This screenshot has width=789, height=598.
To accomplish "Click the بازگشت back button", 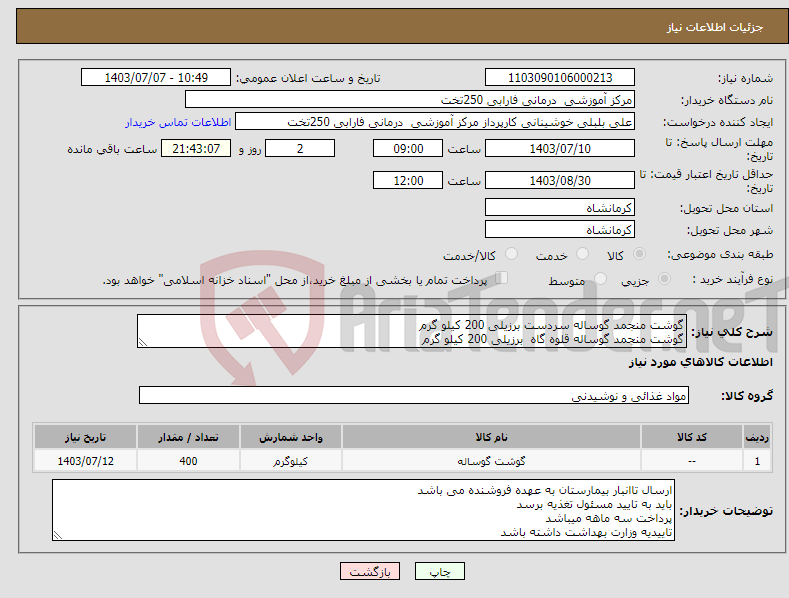I will [x=370, y=571].
